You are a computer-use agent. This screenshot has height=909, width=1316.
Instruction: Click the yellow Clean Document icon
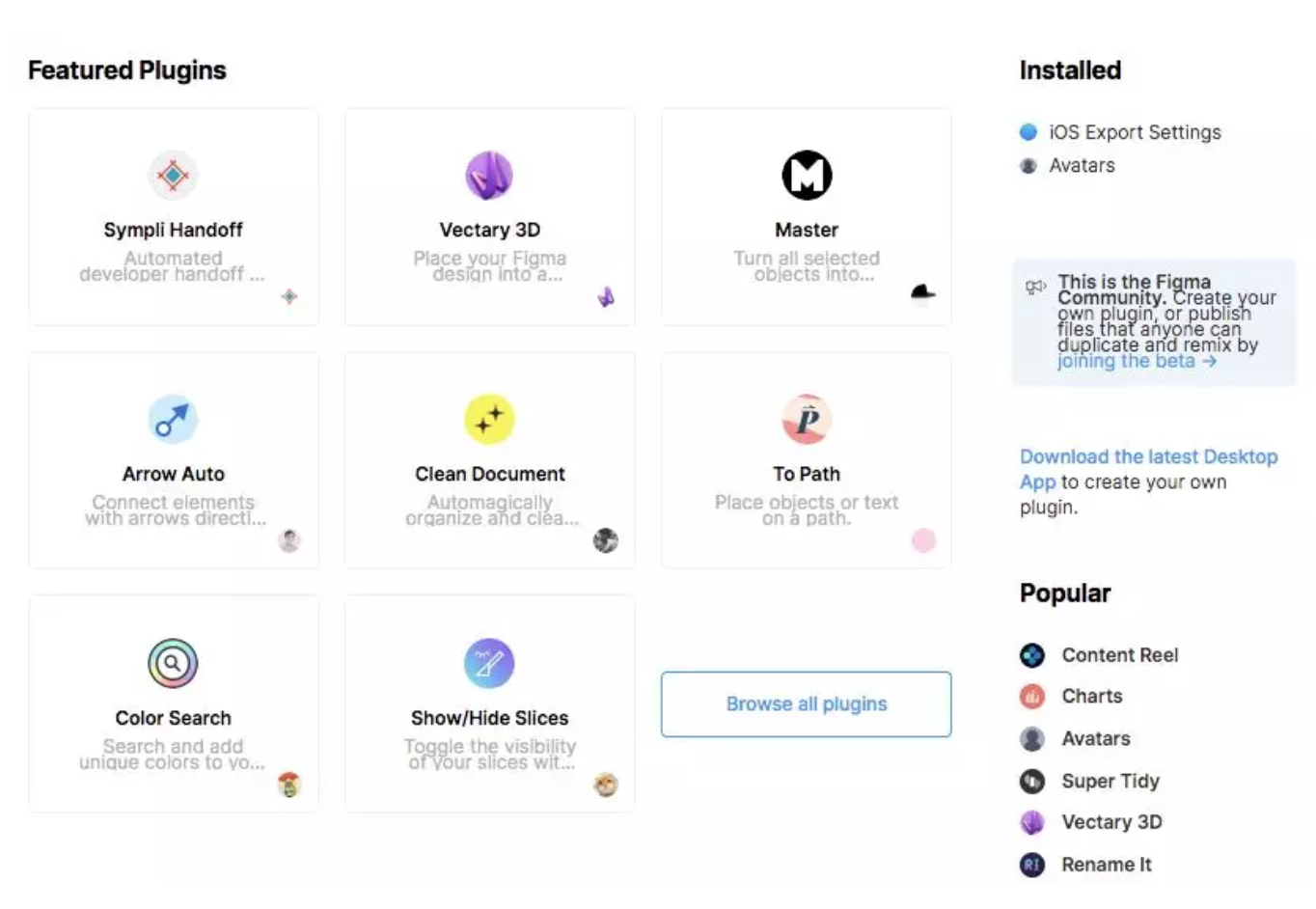point(489,420)
